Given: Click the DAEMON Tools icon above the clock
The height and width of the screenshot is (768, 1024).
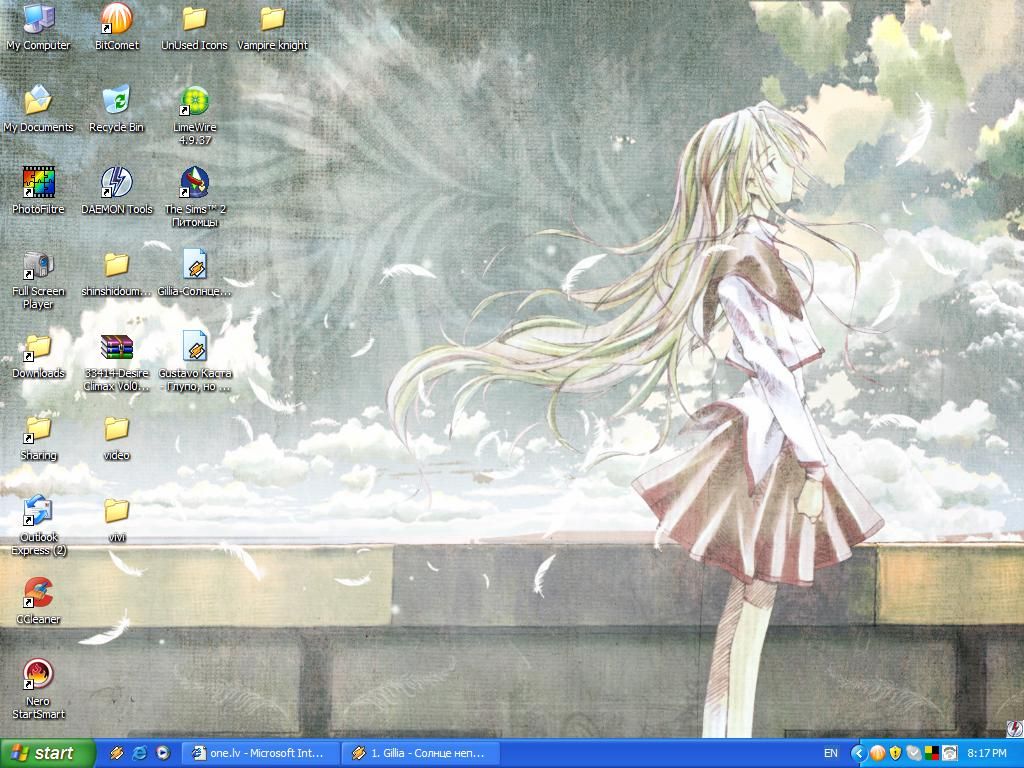Looking at the screenshot, I should point(1016,728).
